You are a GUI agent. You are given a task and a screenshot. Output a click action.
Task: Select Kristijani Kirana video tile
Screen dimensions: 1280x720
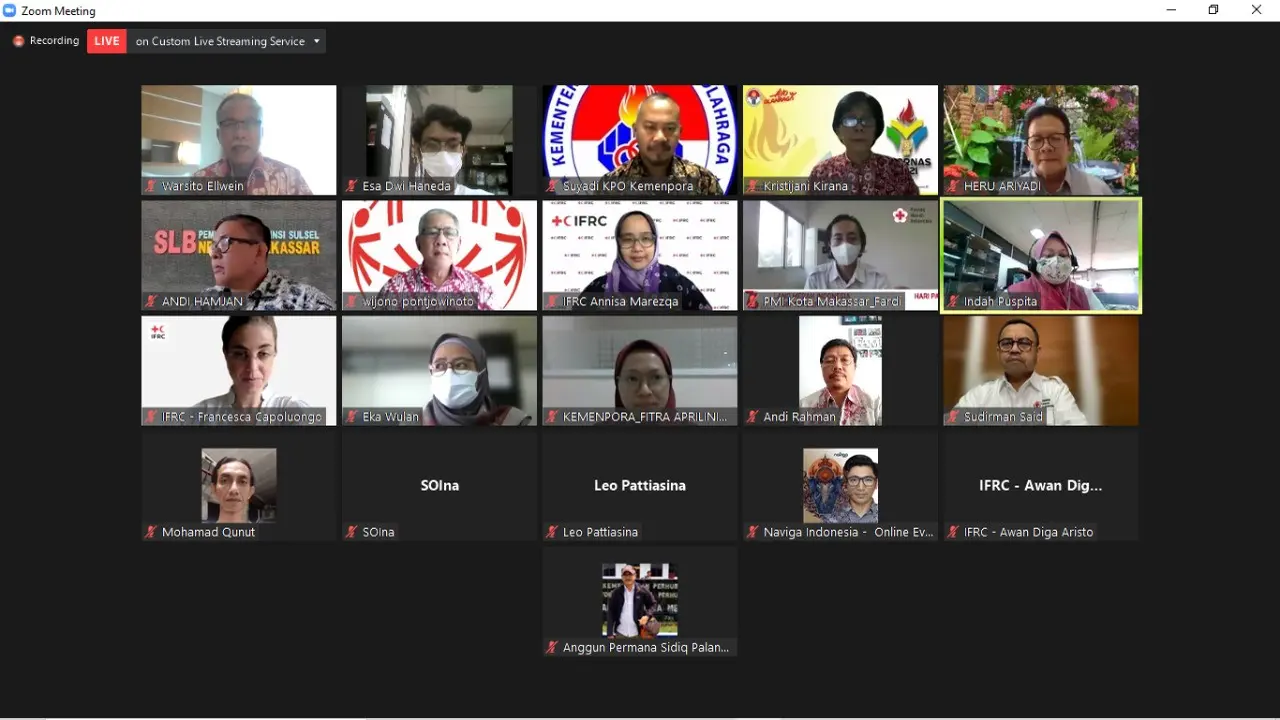click(840, 140)
